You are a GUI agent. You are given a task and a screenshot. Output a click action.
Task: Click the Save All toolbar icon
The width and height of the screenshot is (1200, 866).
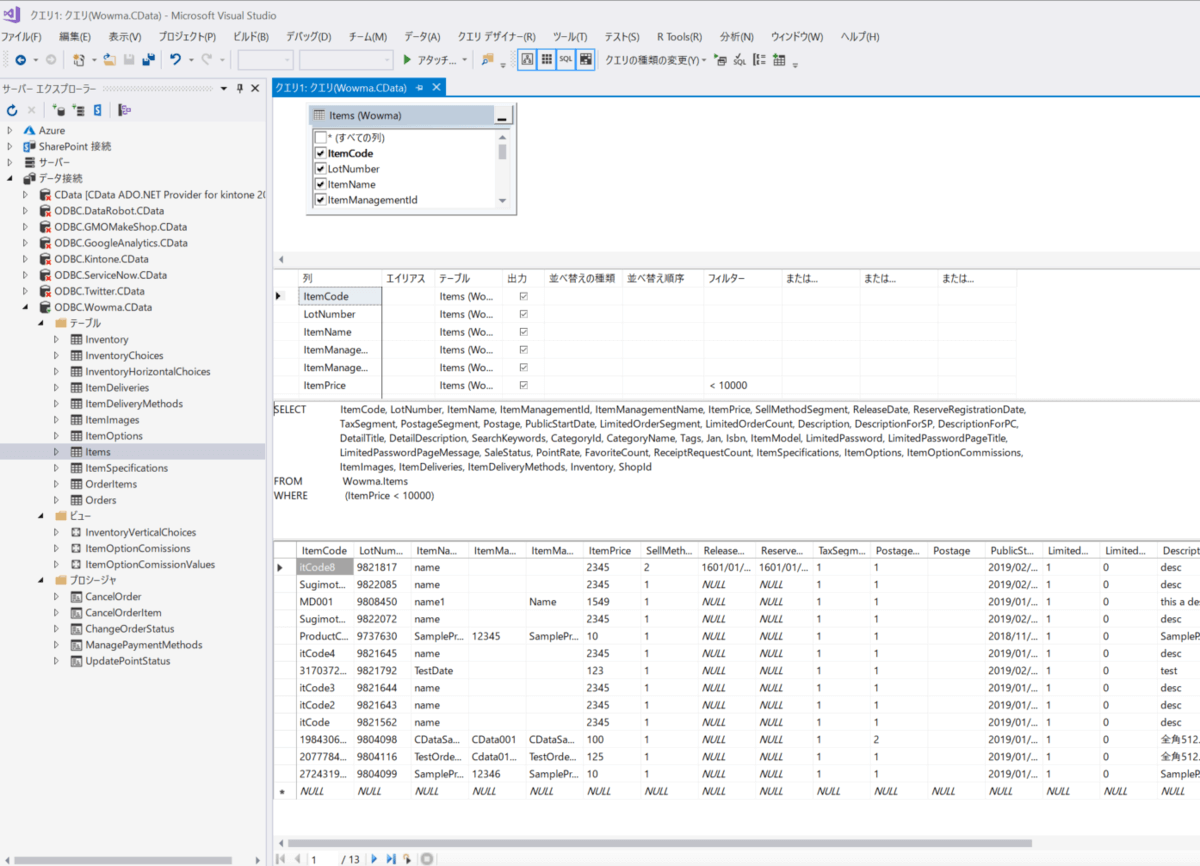click(148, 60)
